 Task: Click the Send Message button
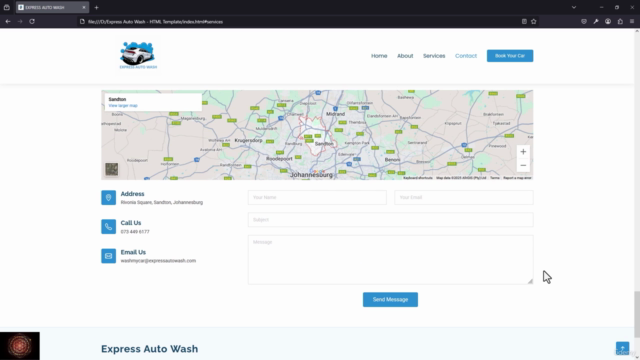pyautogui.click(x=390, y=300)
